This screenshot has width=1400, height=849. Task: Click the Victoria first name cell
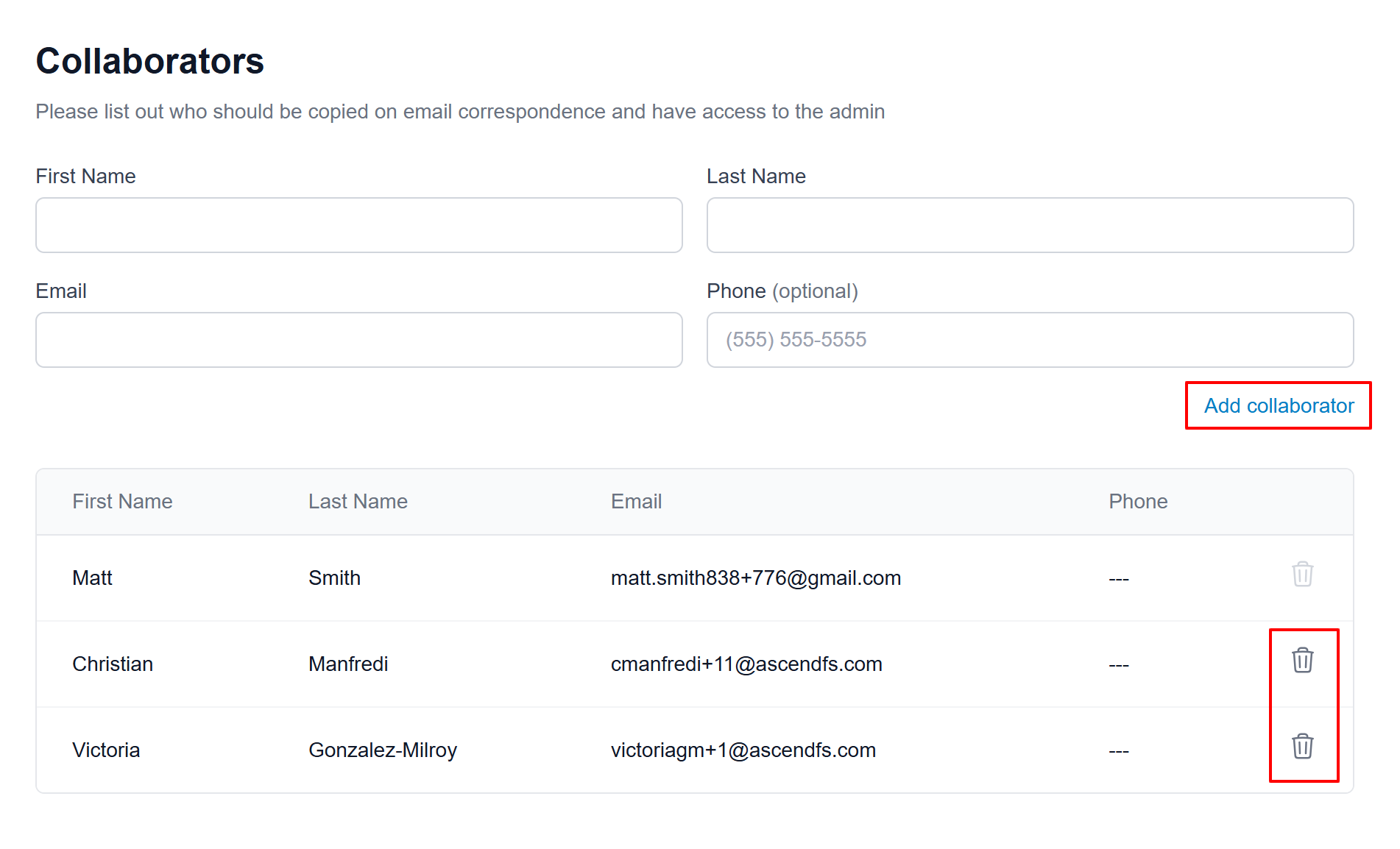[x=106, y=750]
